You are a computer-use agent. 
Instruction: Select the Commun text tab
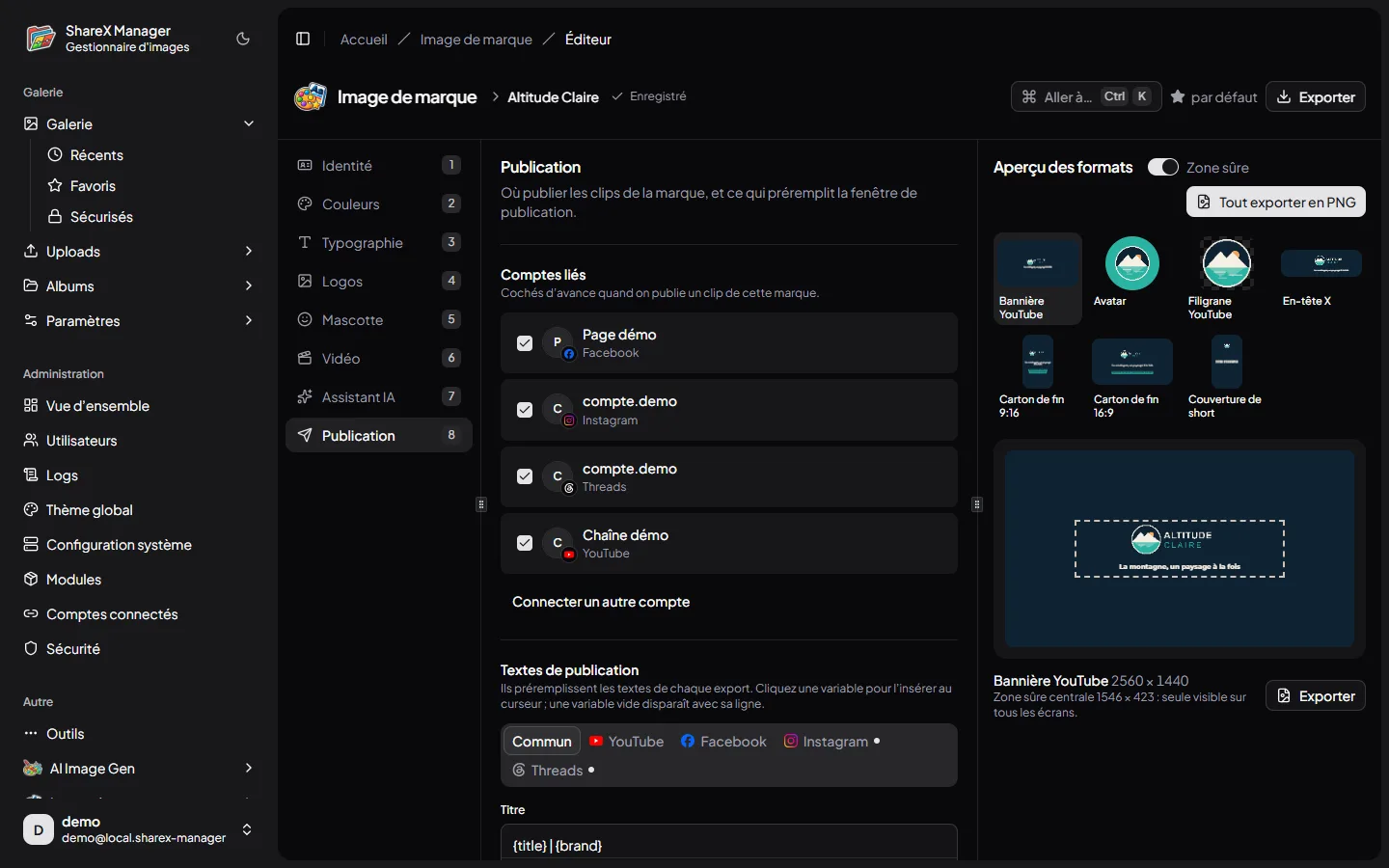click(542, 741)
